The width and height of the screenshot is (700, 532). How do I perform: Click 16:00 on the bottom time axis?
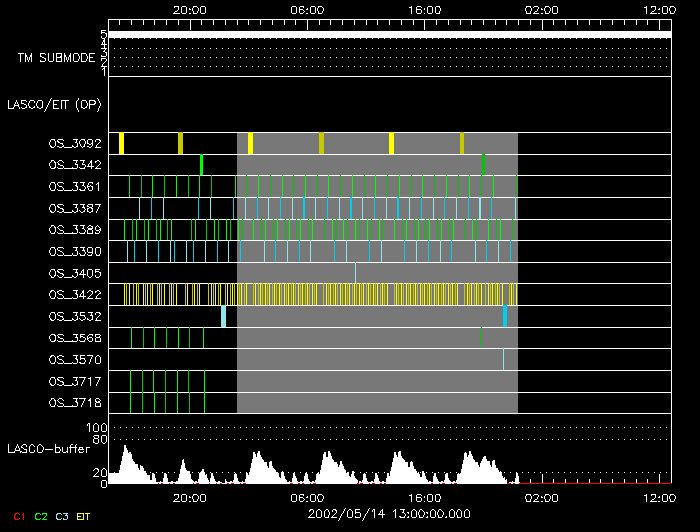pyautogui.click(x=425, y=498)
